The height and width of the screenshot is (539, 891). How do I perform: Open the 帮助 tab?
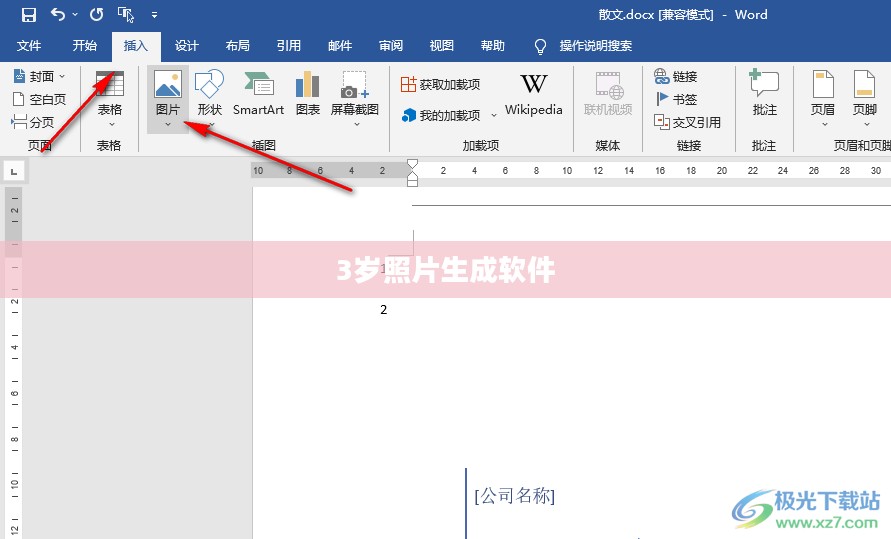point(493,45)
